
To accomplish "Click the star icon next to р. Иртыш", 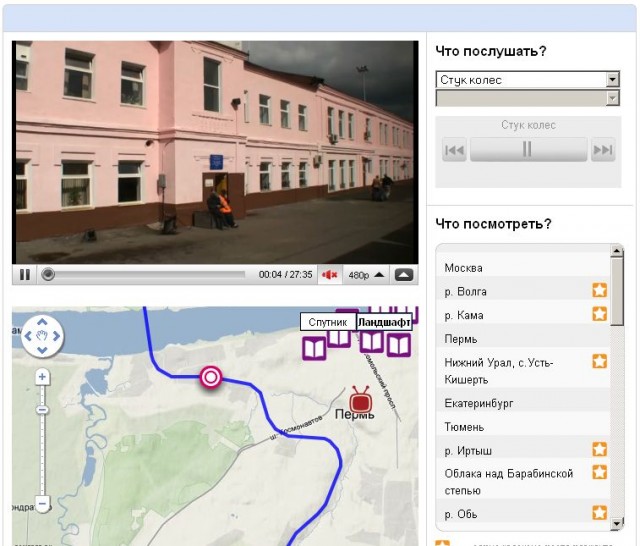I will [599, 450].
